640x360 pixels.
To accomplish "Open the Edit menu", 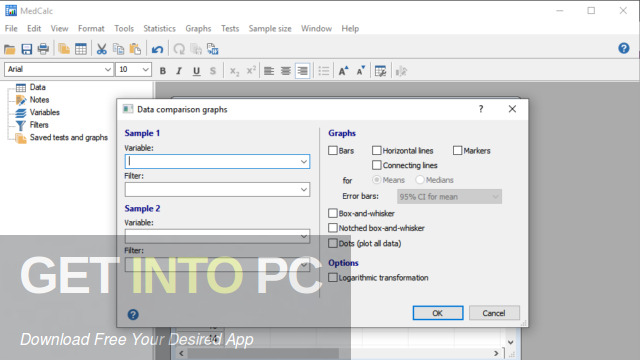I will (x=34, y=29).
